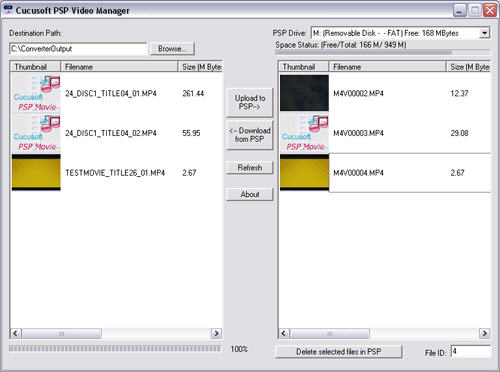Select filename M4V00002.MP4
This screenshot has width=500, height=372.
358,93
